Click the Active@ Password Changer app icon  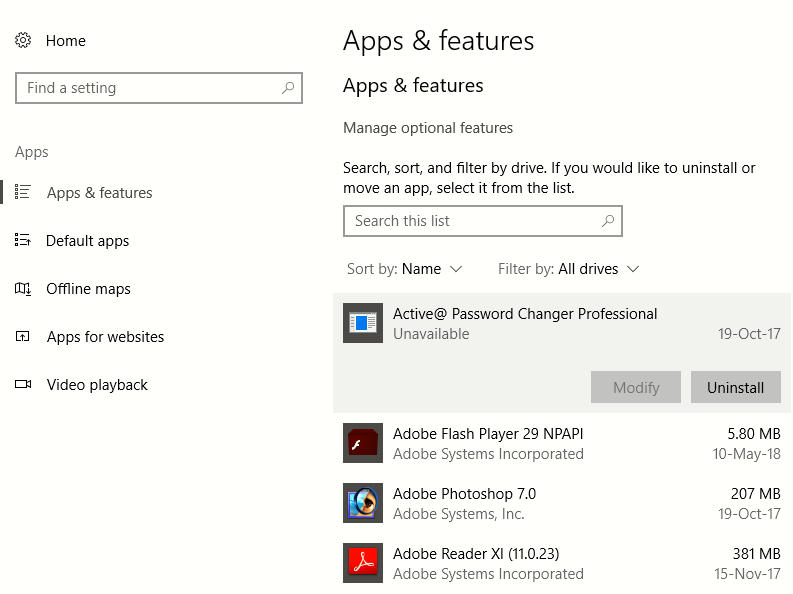tap(363, 323)
